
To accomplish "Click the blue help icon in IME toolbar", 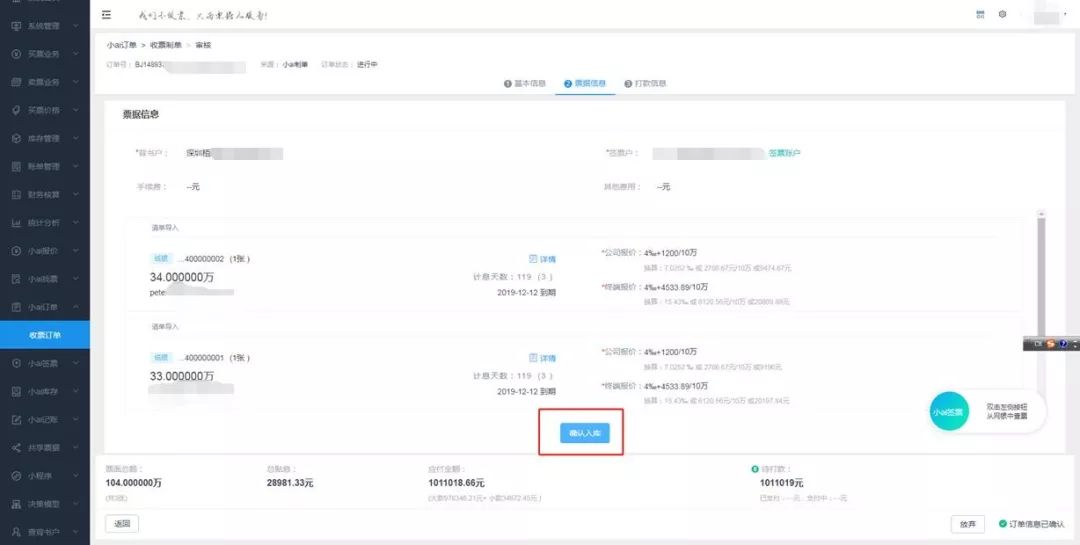I will coord(1063,343).
